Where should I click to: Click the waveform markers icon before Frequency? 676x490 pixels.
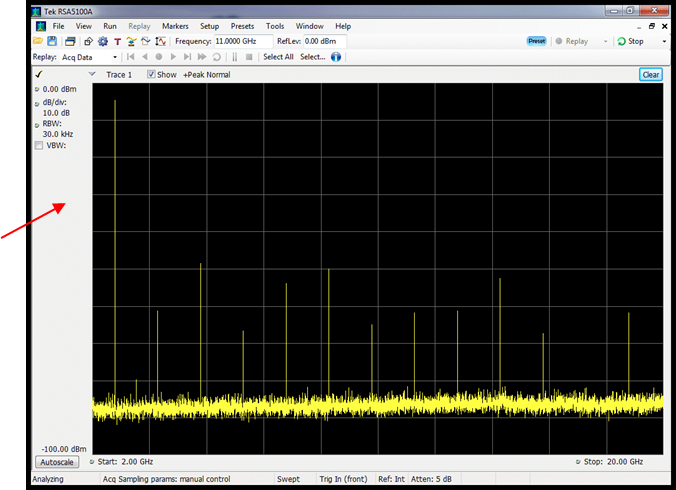161,42
